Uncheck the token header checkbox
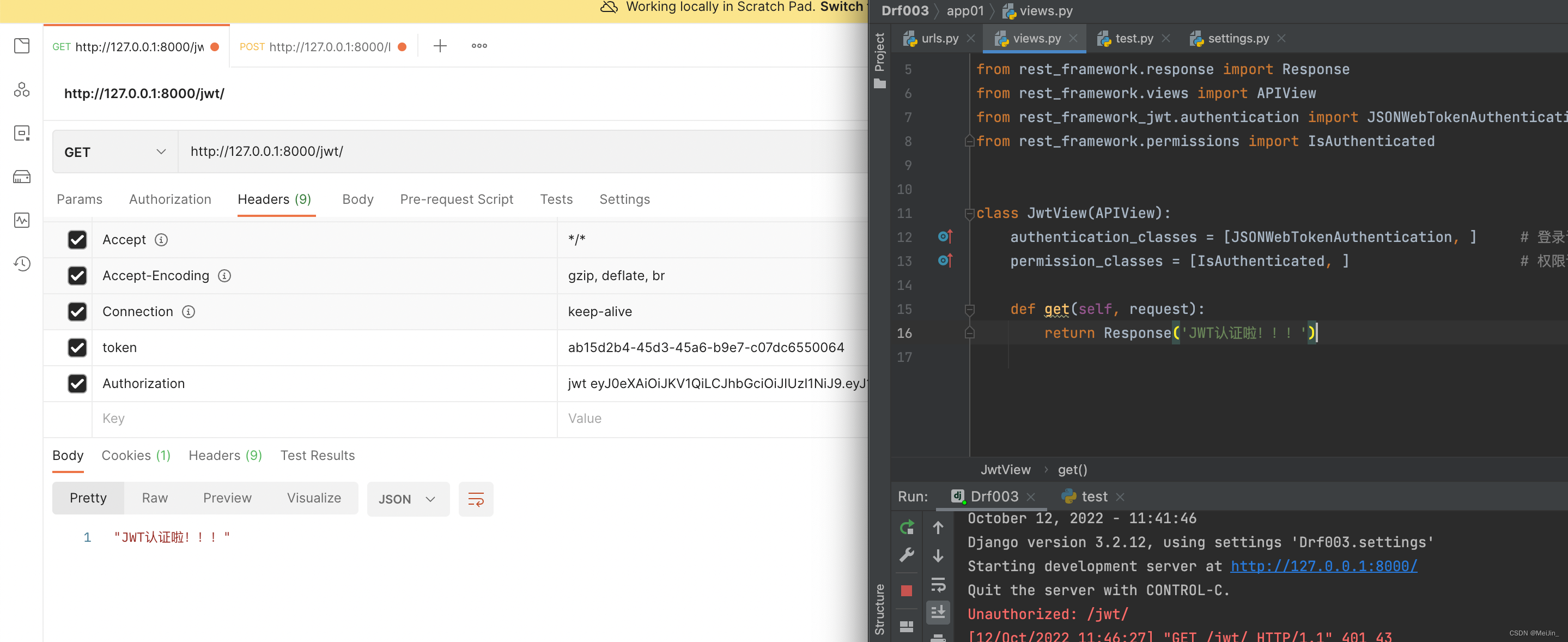This screenshot has width=1568, height=642. point(77,348)
